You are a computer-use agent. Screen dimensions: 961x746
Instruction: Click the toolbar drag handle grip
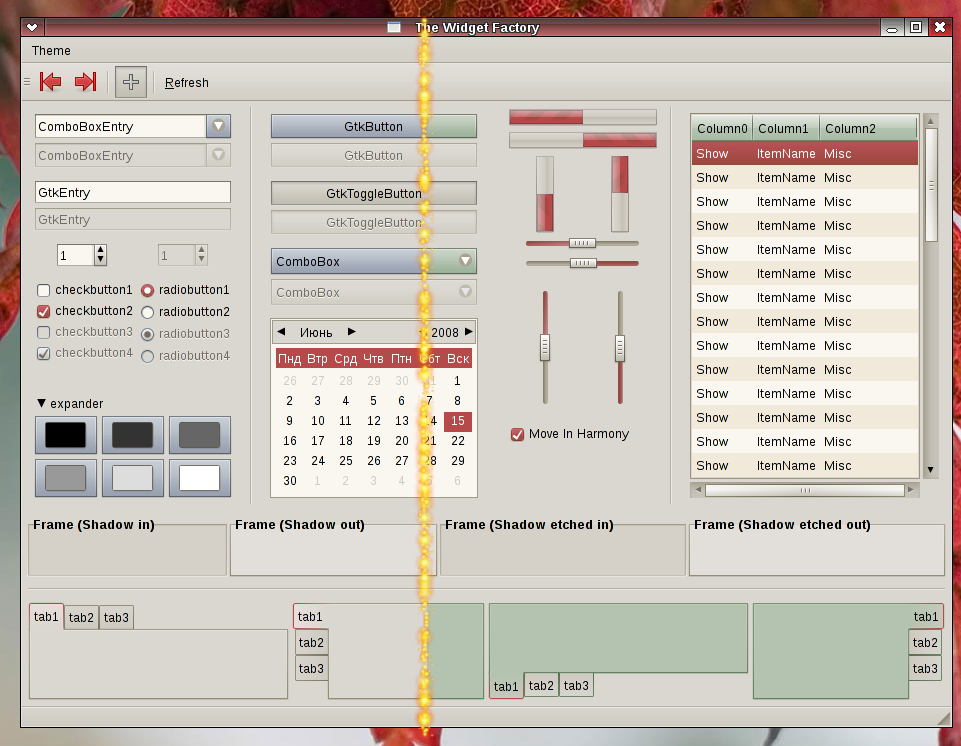click(27, 82)
